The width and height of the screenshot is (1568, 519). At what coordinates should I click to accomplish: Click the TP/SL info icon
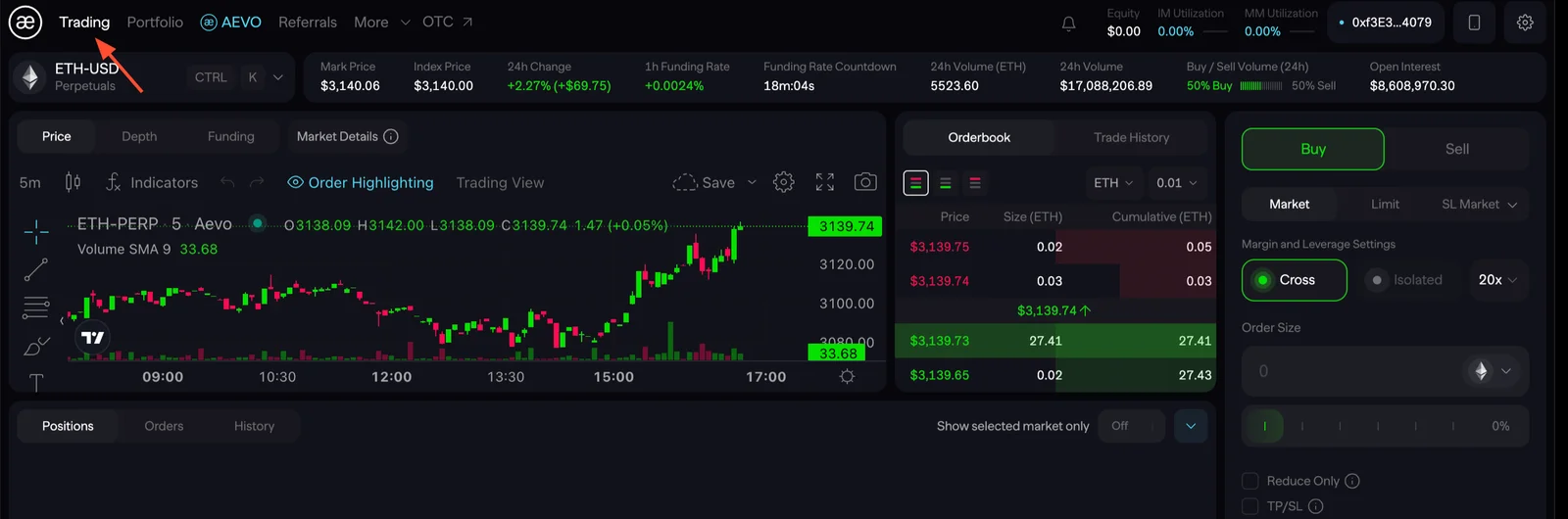[x=1316, y=506]
